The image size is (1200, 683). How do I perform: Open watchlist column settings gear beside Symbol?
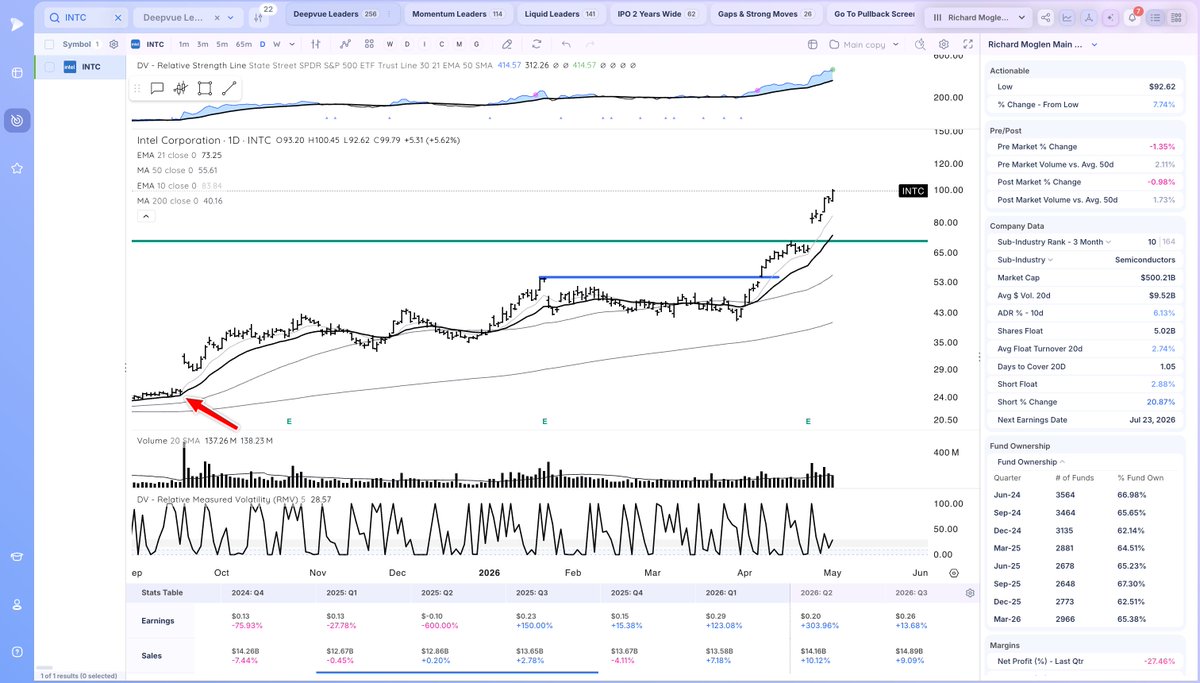(x=114, y=45)
